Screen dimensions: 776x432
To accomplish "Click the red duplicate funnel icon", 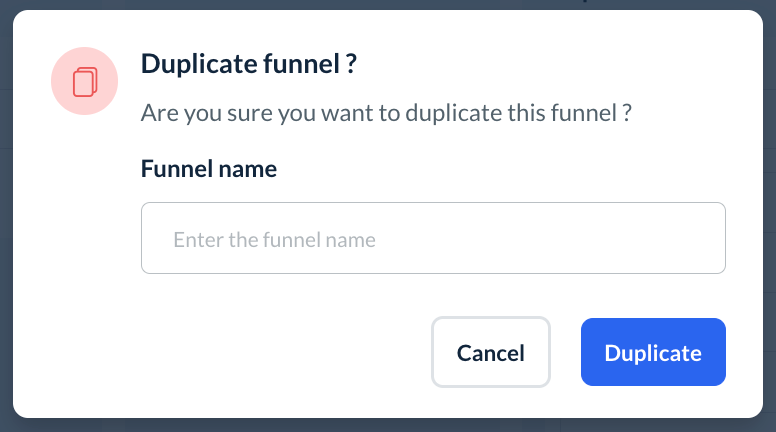I will tap(85, 80).
